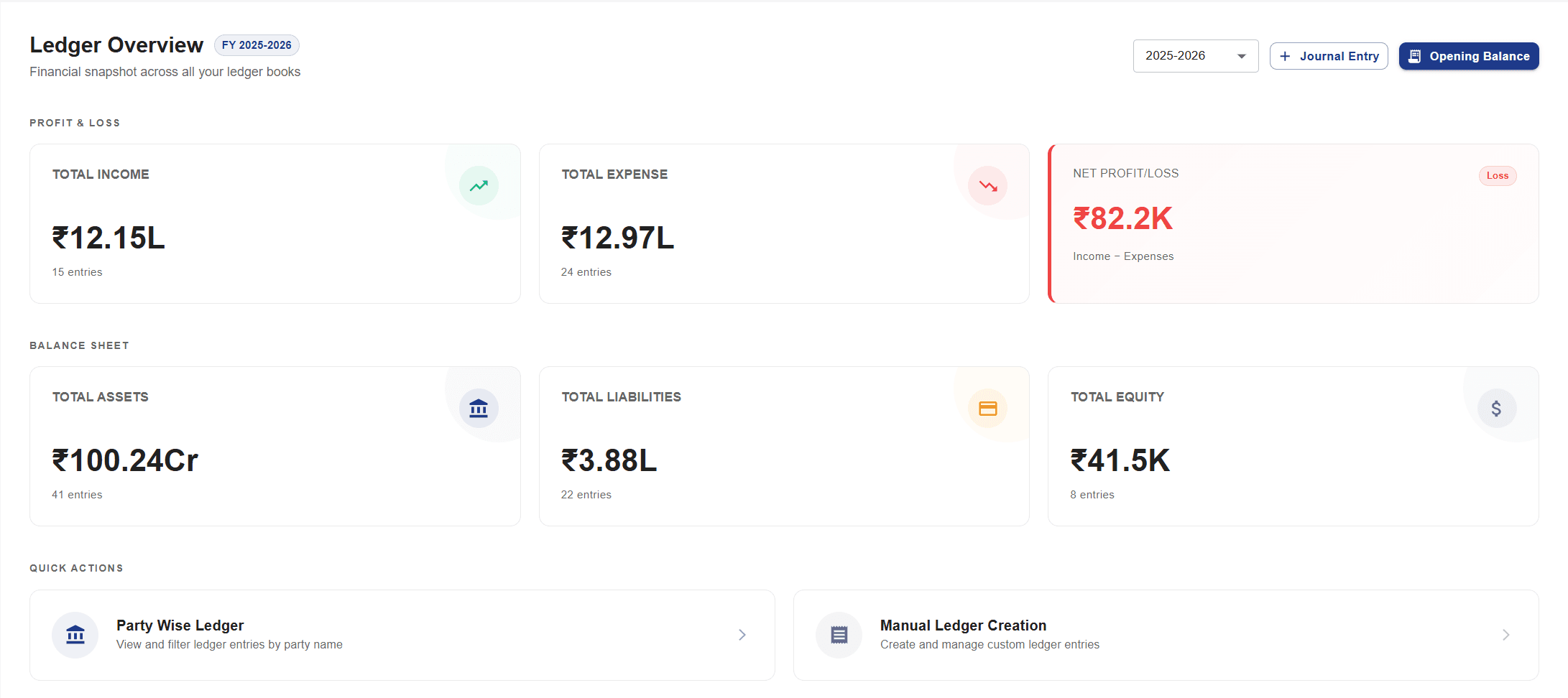
Task: Click the dollar icon on Total Equity card
Action: [1497, 408]
